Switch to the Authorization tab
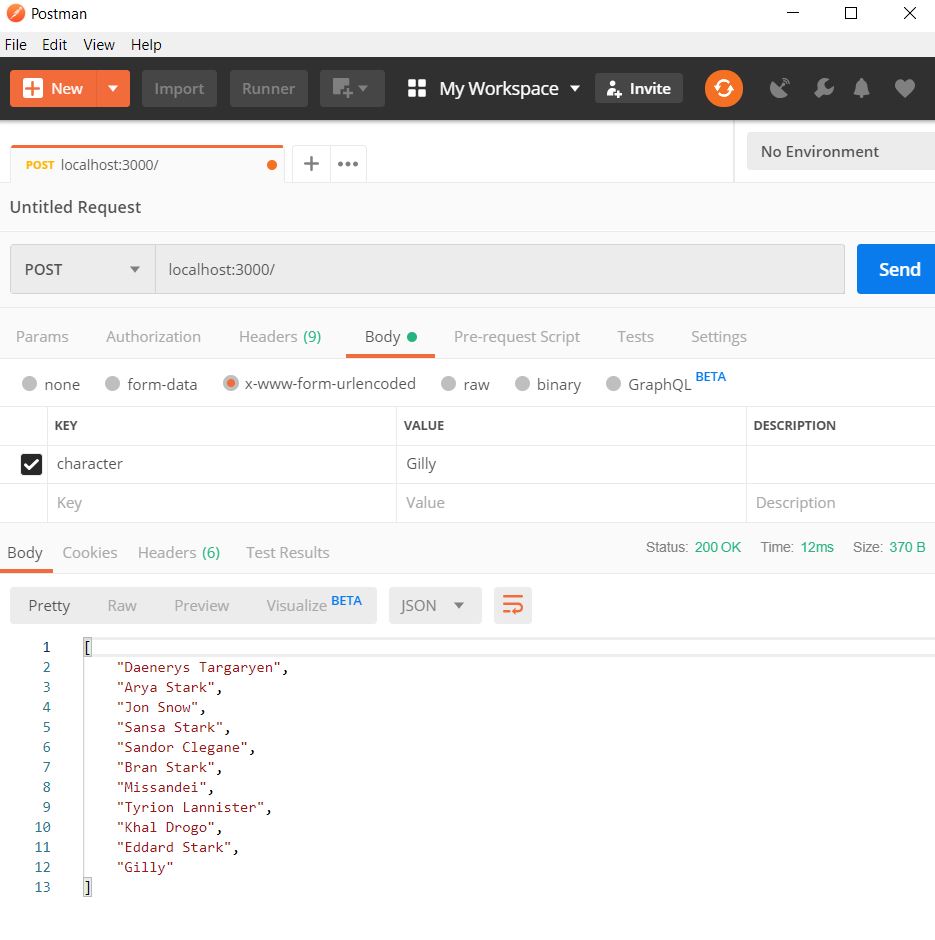The height and width of the screenshot is (940, 935). coord(153,336)
